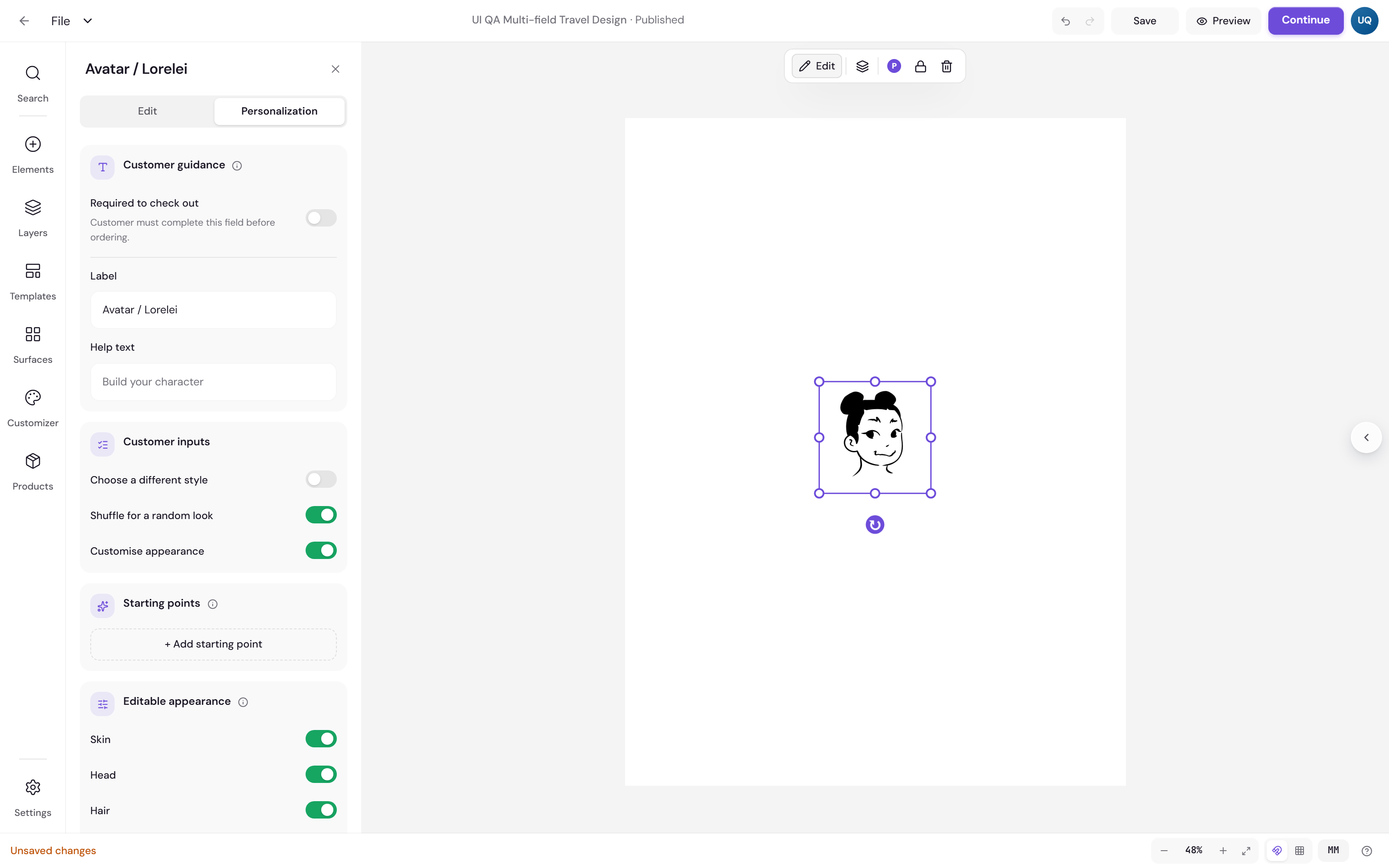Image resolution: width=1389 pixels, height=868 pixels.
Task: Click the undo arrow
Action: point(1066,21)
